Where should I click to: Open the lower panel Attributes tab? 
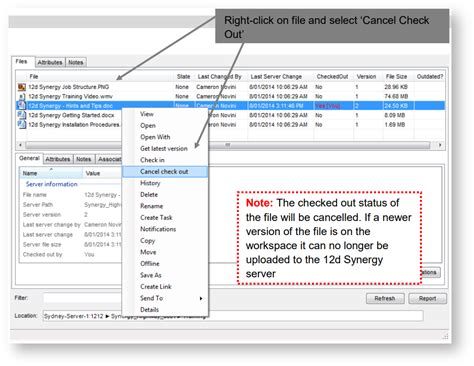[x=58, y=159]
